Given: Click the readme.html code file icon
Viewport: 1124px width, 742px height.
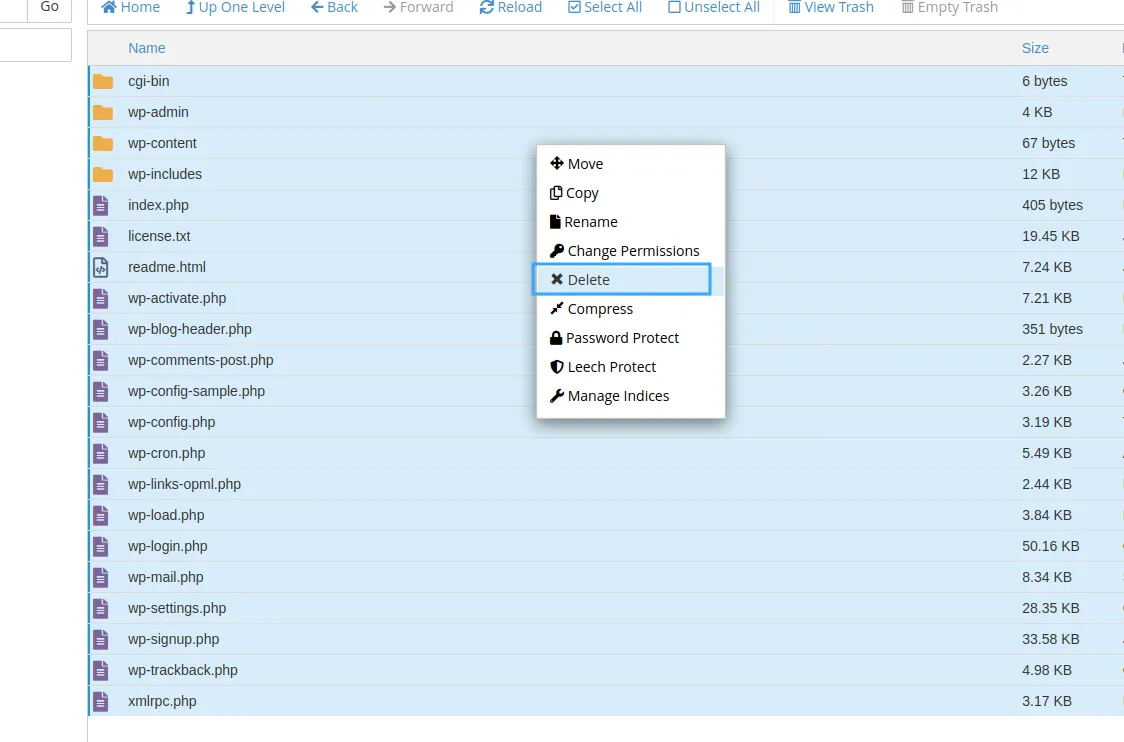Looking at the screenshot, I should pyautogui.click(x=100, y=267).
